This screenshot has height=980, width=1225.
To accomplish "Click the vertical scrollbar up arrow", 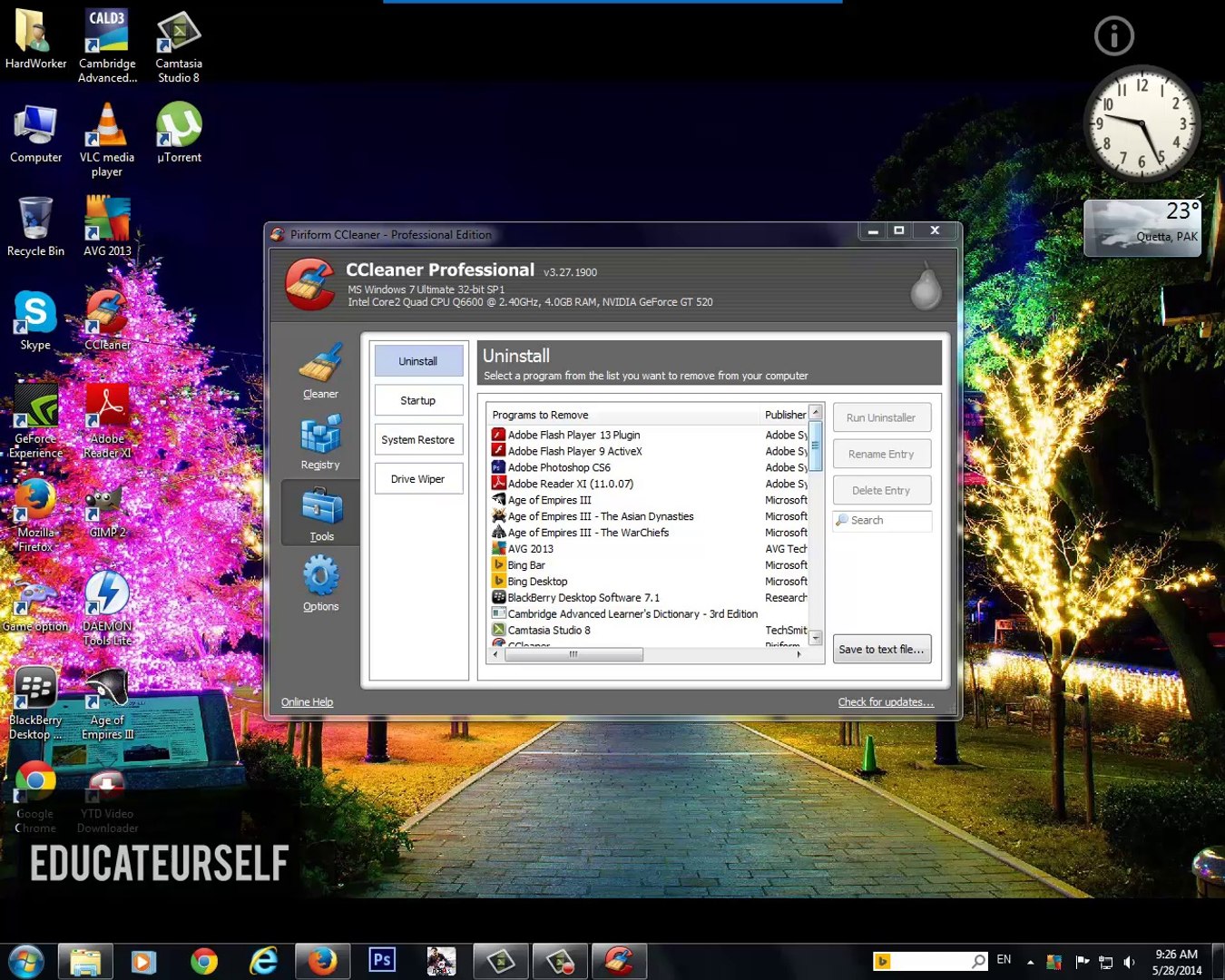I will pyautogui.click(x=816, y=413).
